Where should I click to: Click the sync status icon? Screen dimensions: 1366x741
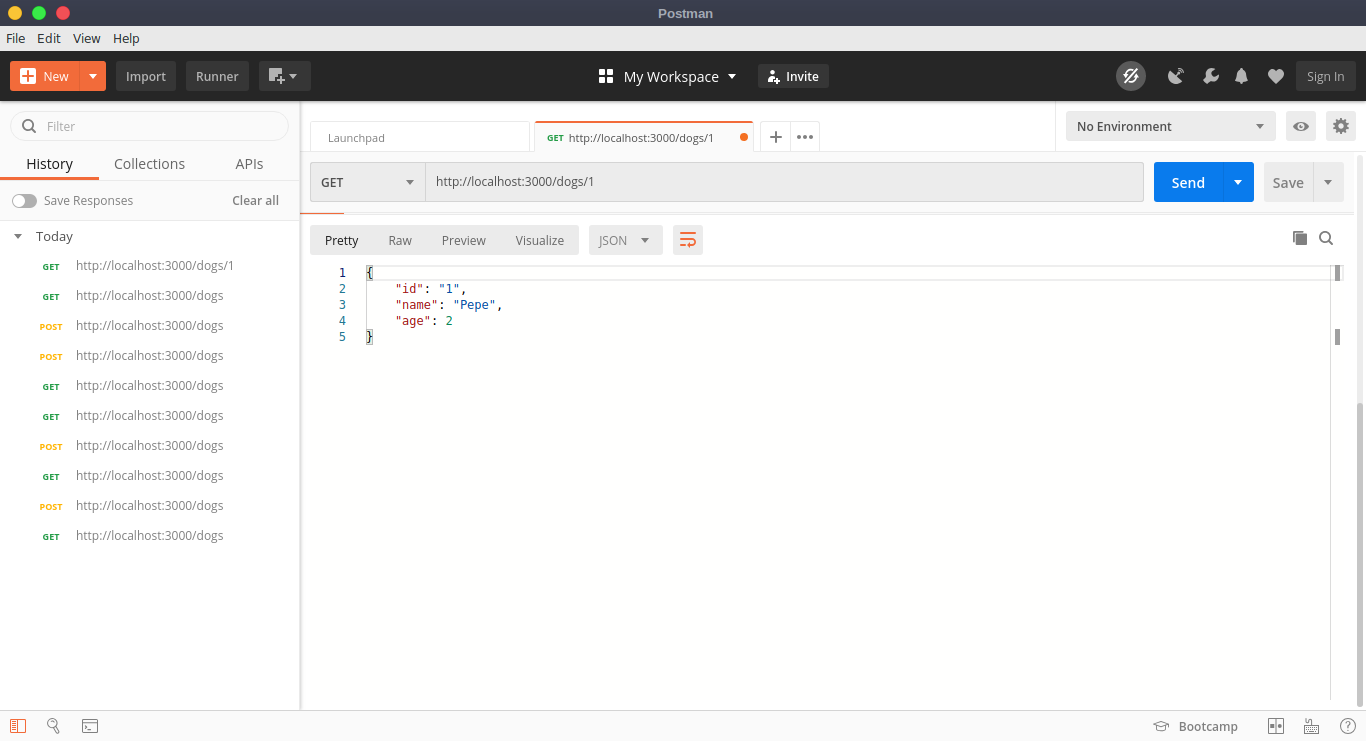pyautogui.click(x=1131, y=76)
